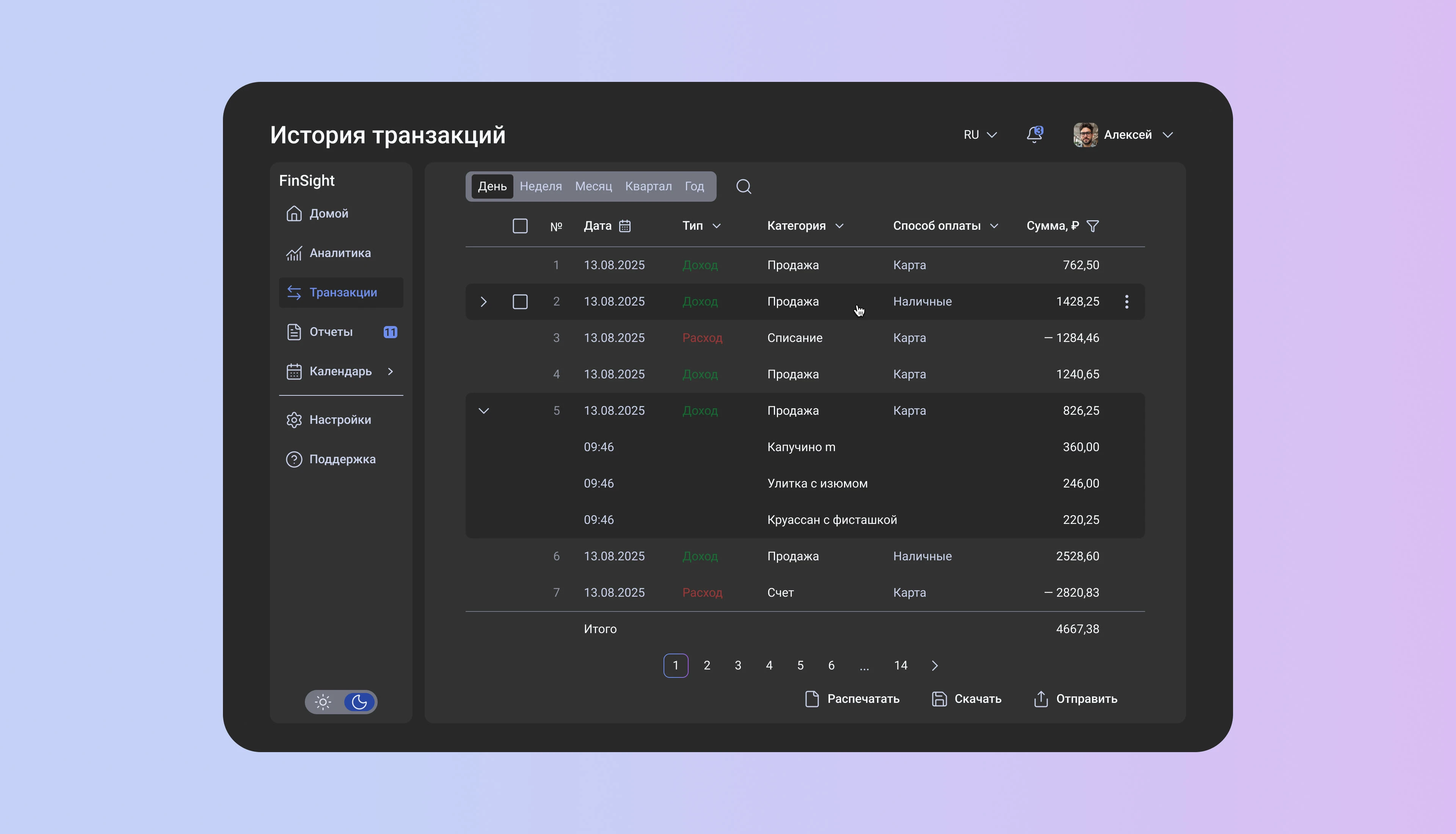Click the Отправить button

[x=1075, y=699]
